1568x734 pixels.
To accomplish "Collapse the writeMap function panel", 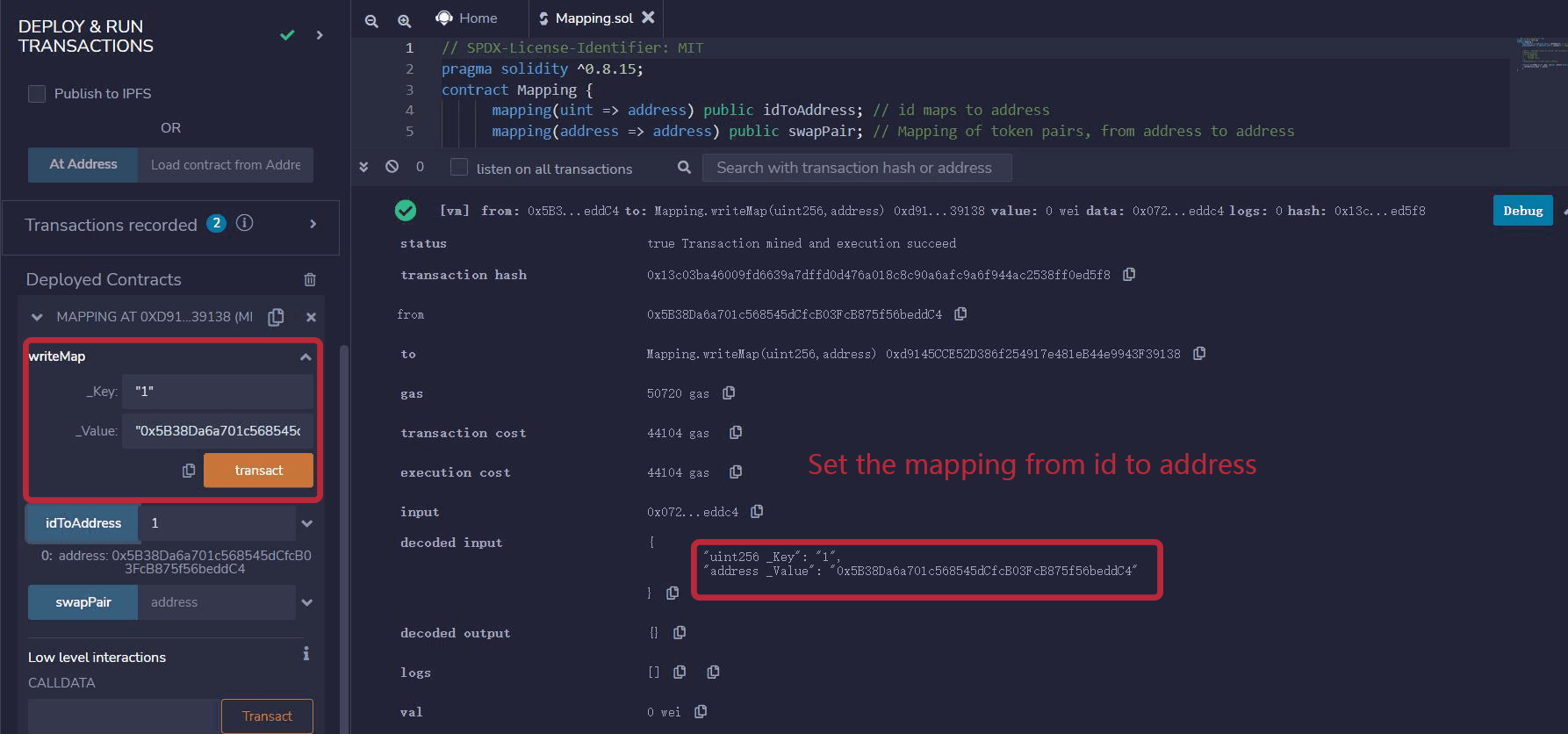I will click(306, 356).
